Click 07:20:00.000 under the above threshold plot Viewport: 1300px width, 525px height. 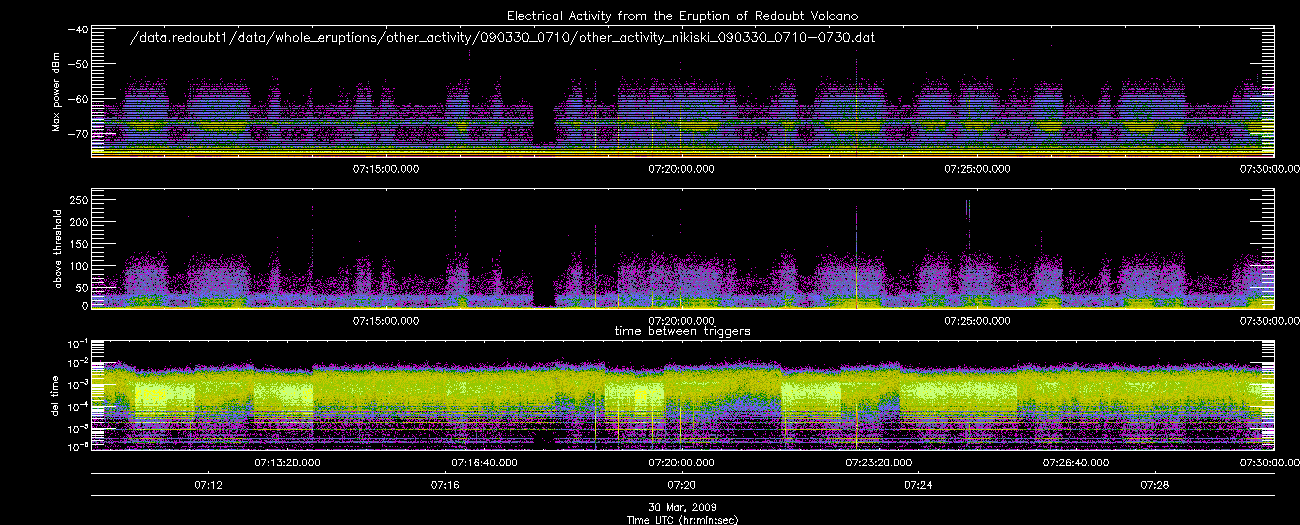point(682,321)
